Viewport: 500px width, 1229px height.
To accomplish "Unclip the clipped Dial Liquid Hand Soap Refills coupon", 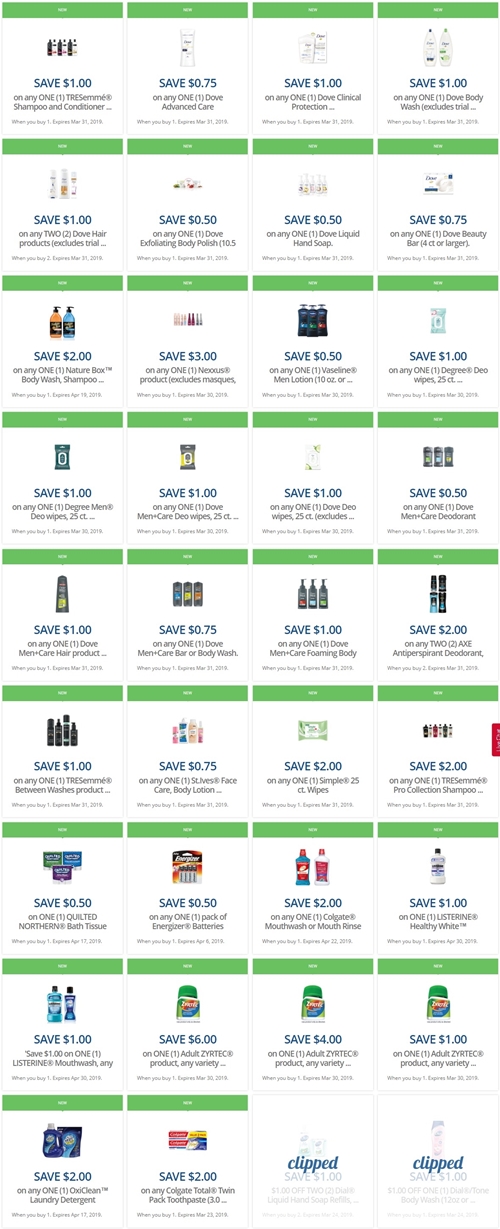I will pyautogui.click(x=312, y=1163).
